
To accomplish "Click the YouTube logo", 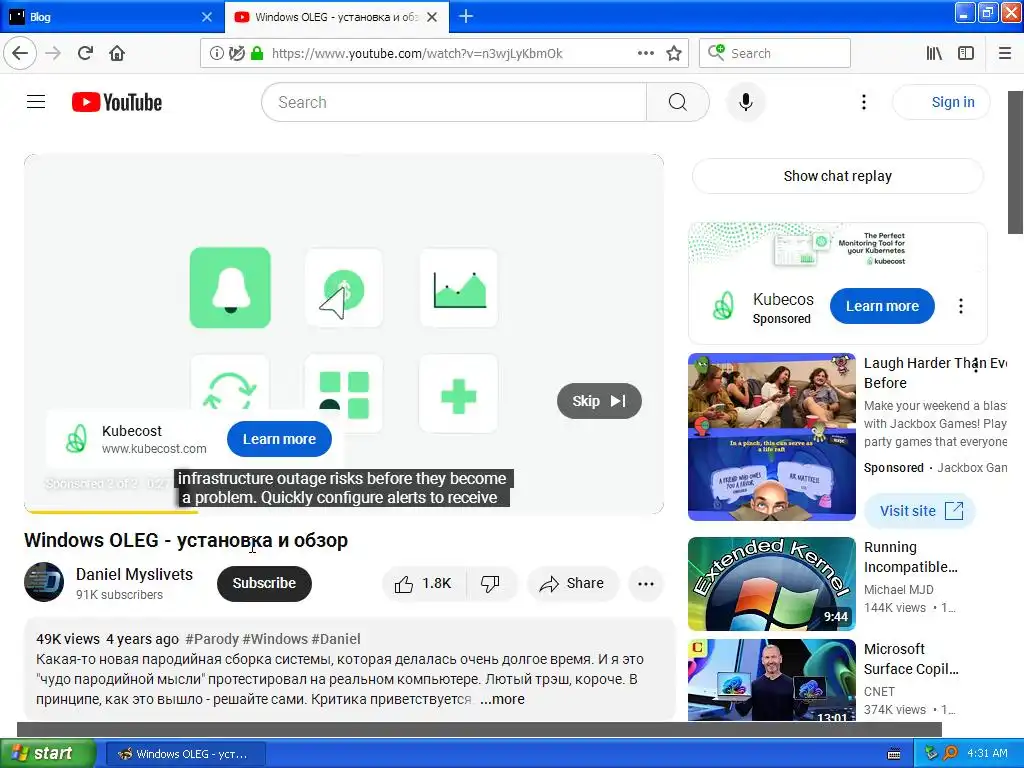I will [x=117, y=102].
